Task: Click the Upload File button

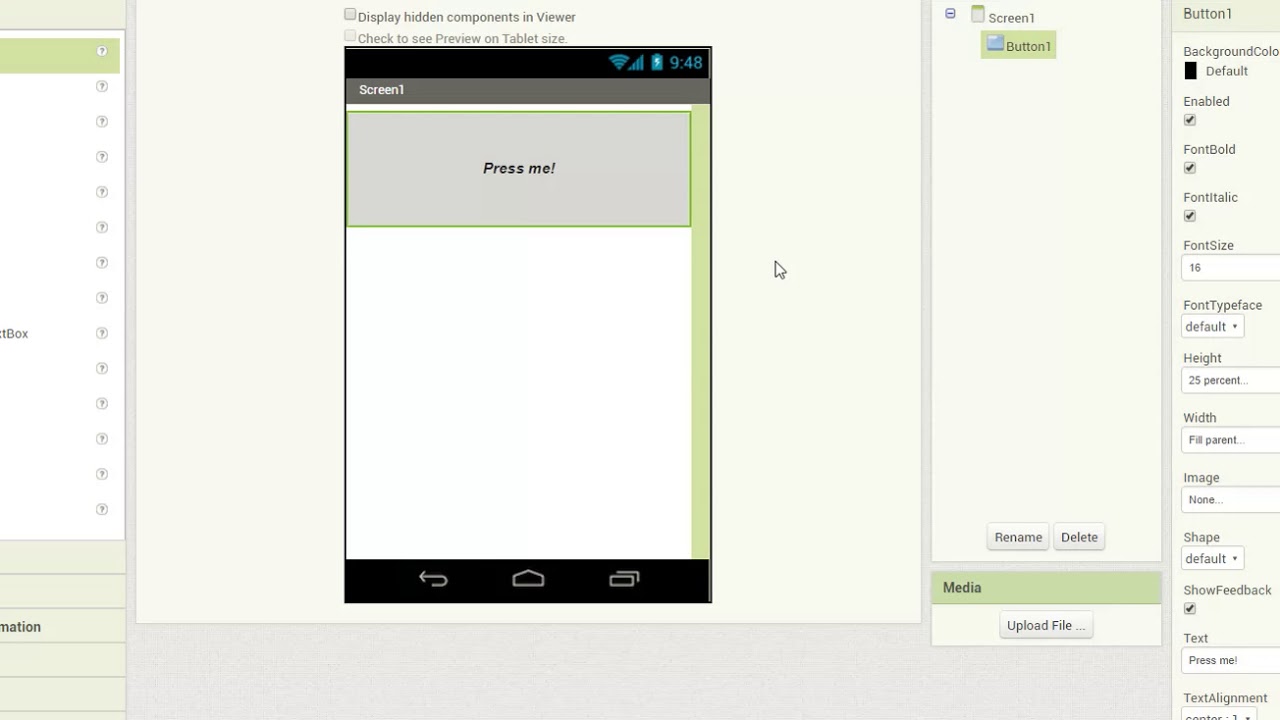Action: pyautogui.click(x=1045, y=625)
